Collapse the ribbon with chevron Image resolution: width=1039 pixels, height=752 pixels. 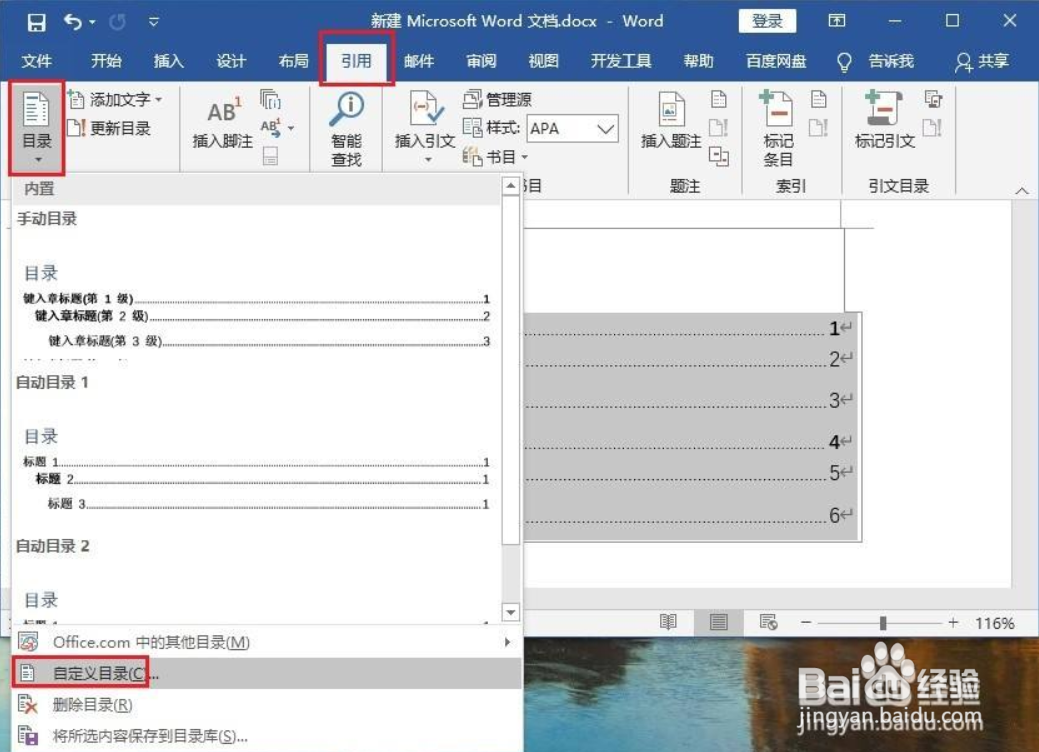coord(1022,191)
